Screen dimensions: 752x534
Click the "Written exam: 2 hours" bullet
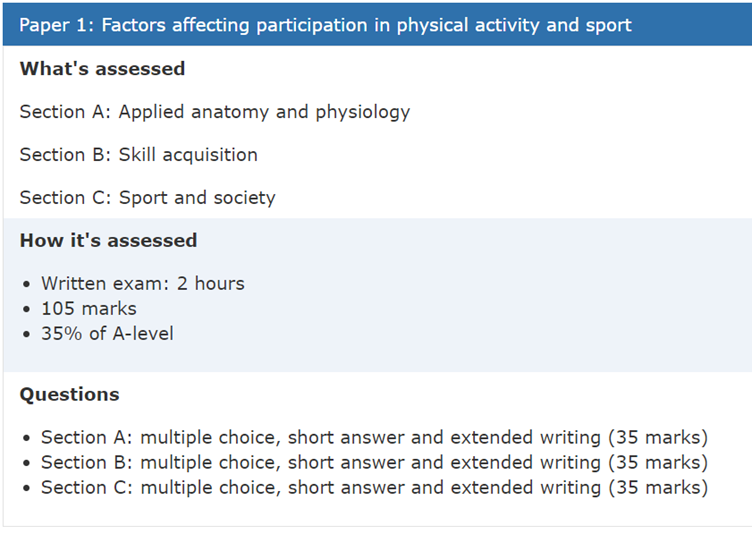click(x=143, y=284)
